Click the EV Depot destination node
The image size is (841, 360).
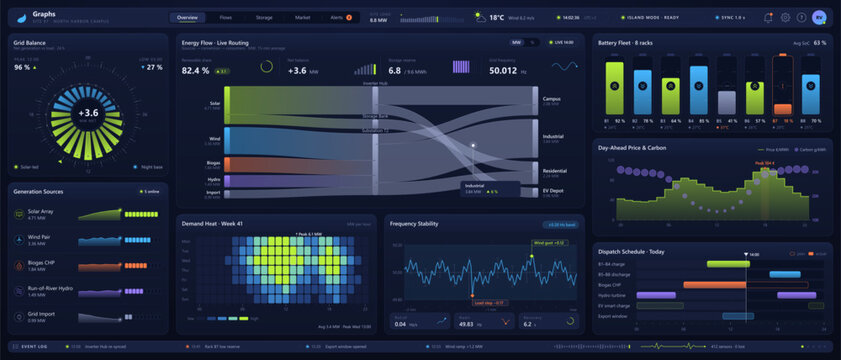click(x=535, y=193)
